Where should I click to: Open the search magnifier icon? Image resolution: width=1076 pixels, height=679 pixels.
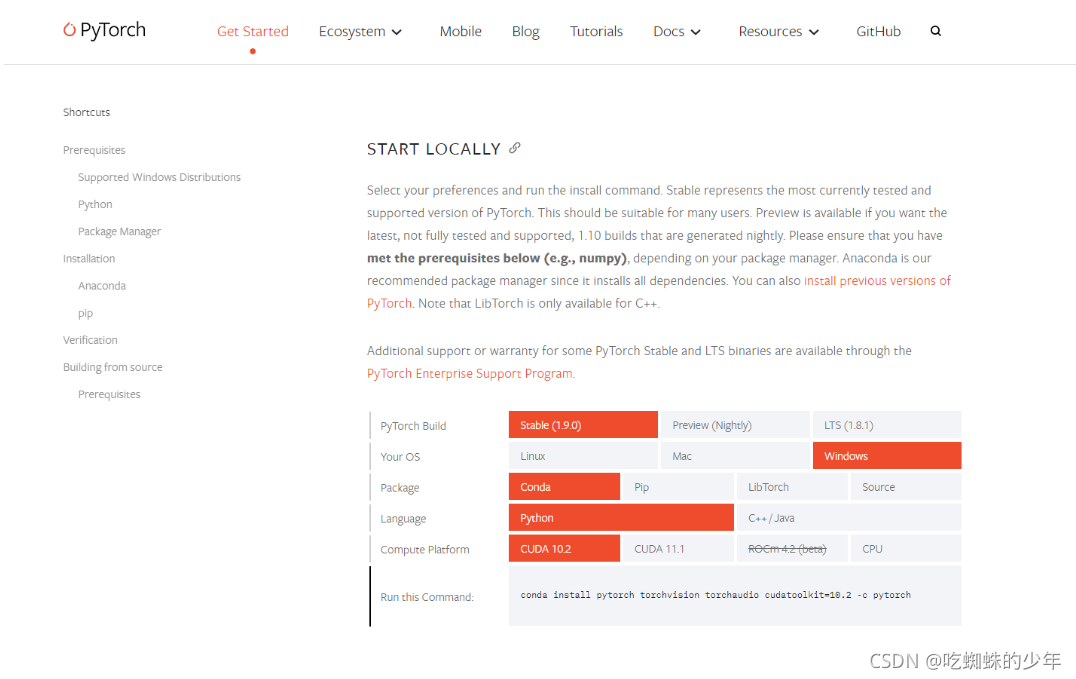[x=935, y=31]
